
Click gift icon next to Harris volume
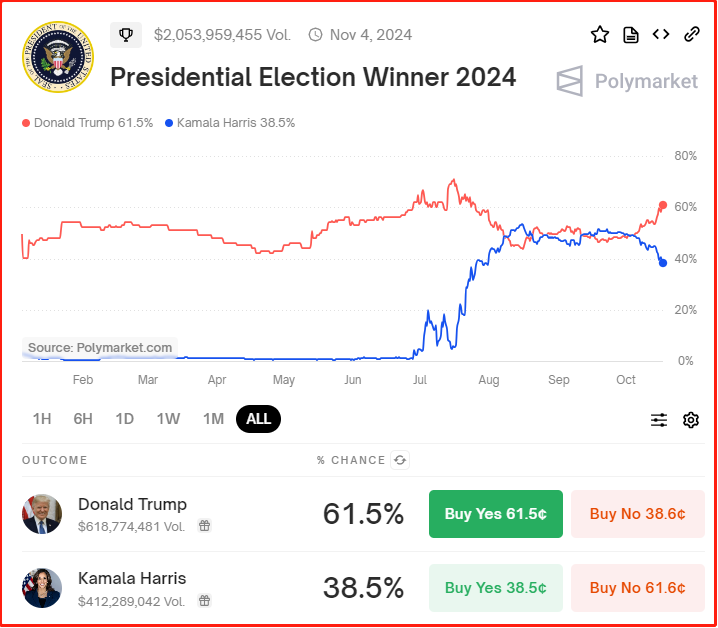click(x=204, y=600)
